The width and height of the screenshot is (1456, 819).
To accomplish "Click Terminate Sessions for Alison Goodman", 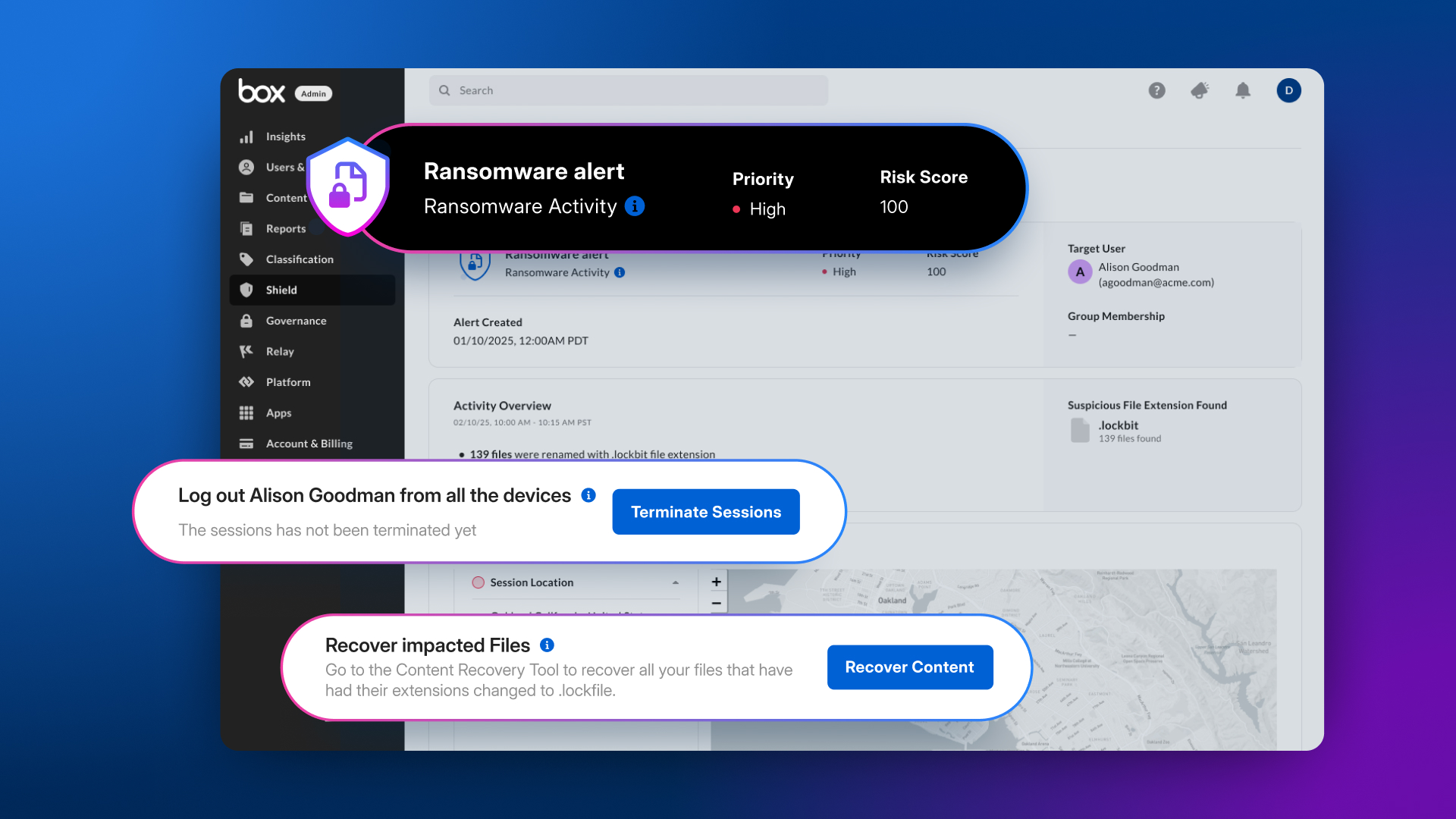I will pos(705,511).
